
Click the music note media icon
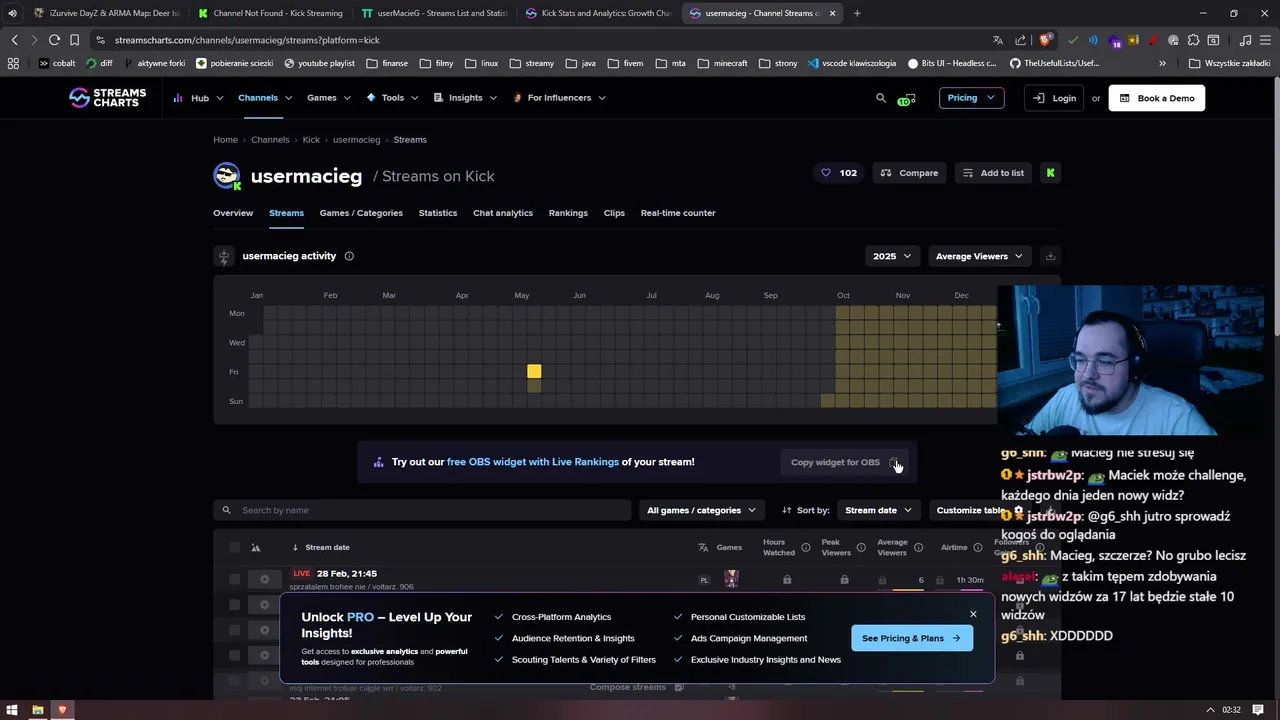[1245, 40]
